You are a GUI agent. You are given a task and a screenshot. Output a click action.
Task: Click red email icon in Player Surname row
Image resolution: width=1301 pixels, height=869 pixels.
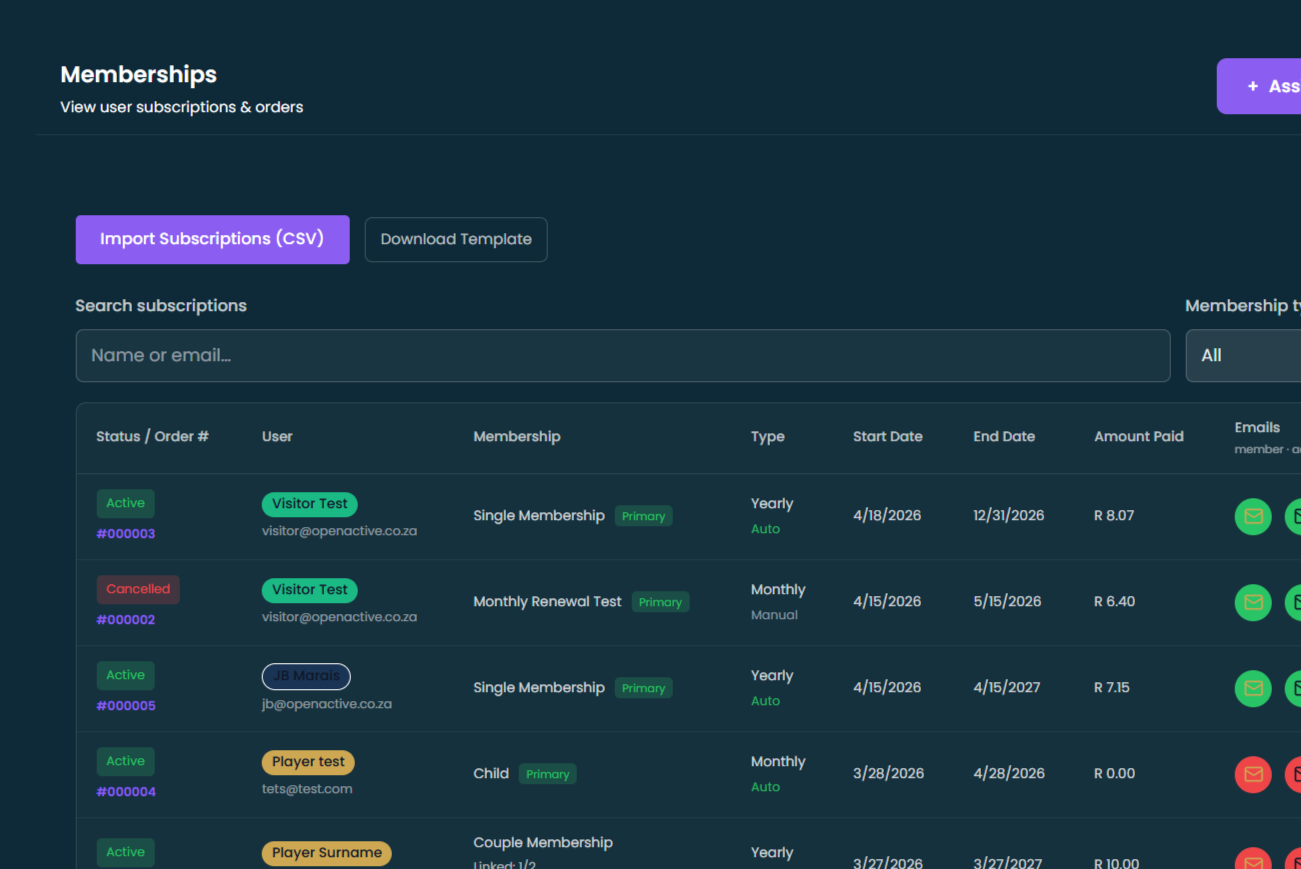tap(1253, 860)
